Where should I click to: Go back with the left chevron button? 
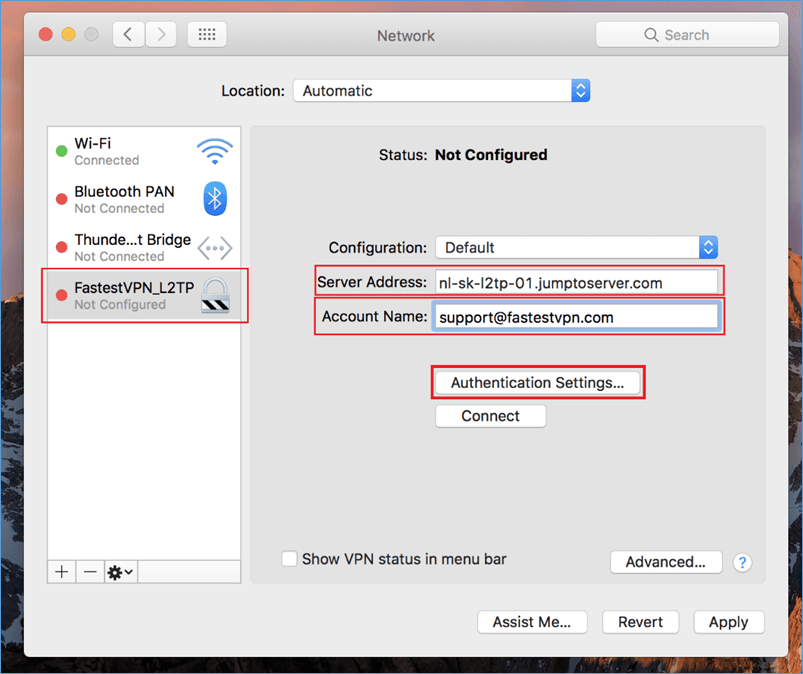(128, 35)
